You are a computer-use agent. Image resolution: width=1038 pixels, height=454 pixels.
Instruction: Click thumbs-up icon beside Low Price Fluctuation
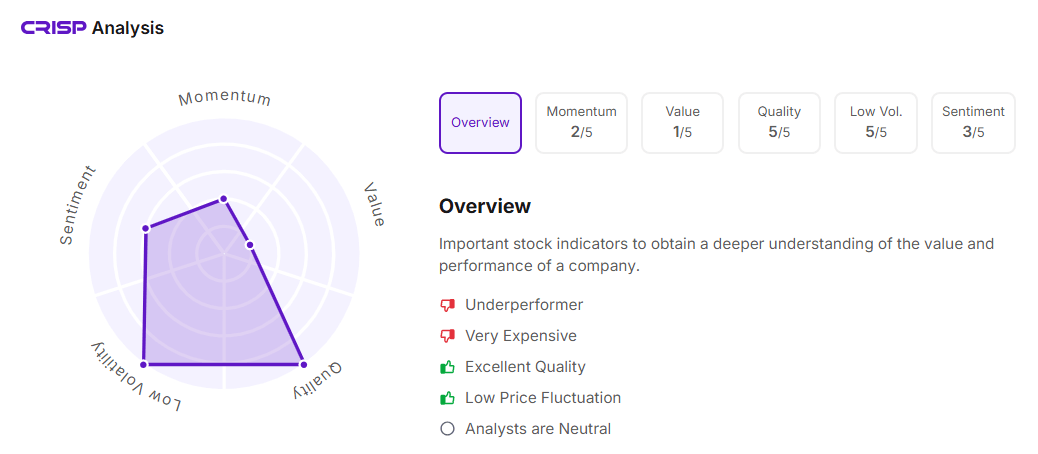447,398
